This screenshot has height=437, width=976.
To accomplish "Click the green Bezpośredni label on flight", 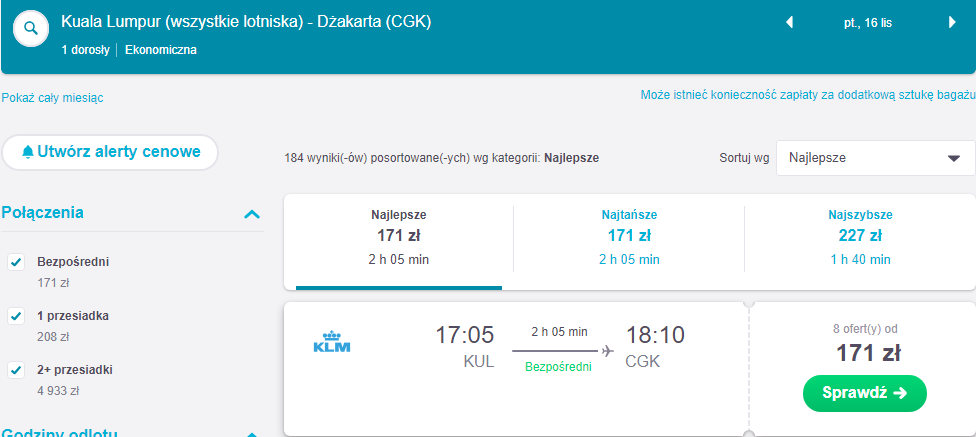I will click(558, 367).
